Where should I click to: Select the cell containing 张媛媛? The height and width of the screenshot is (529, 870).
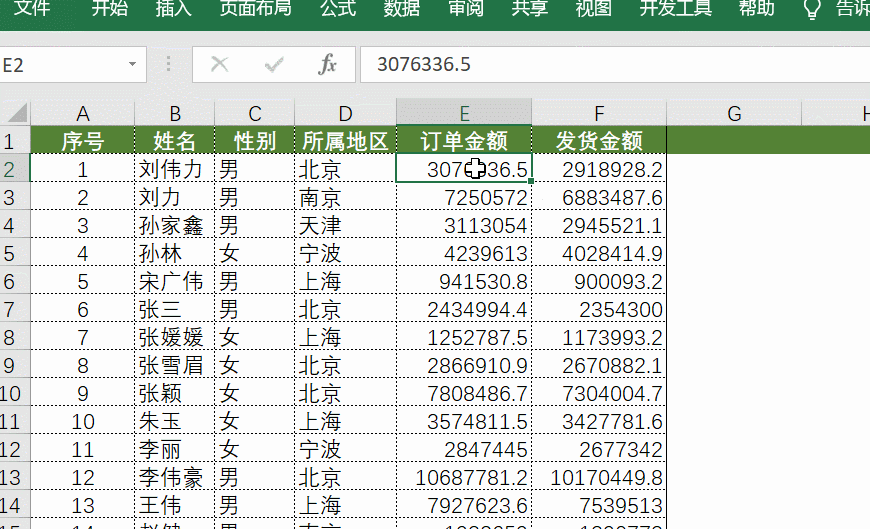[175, 337]
